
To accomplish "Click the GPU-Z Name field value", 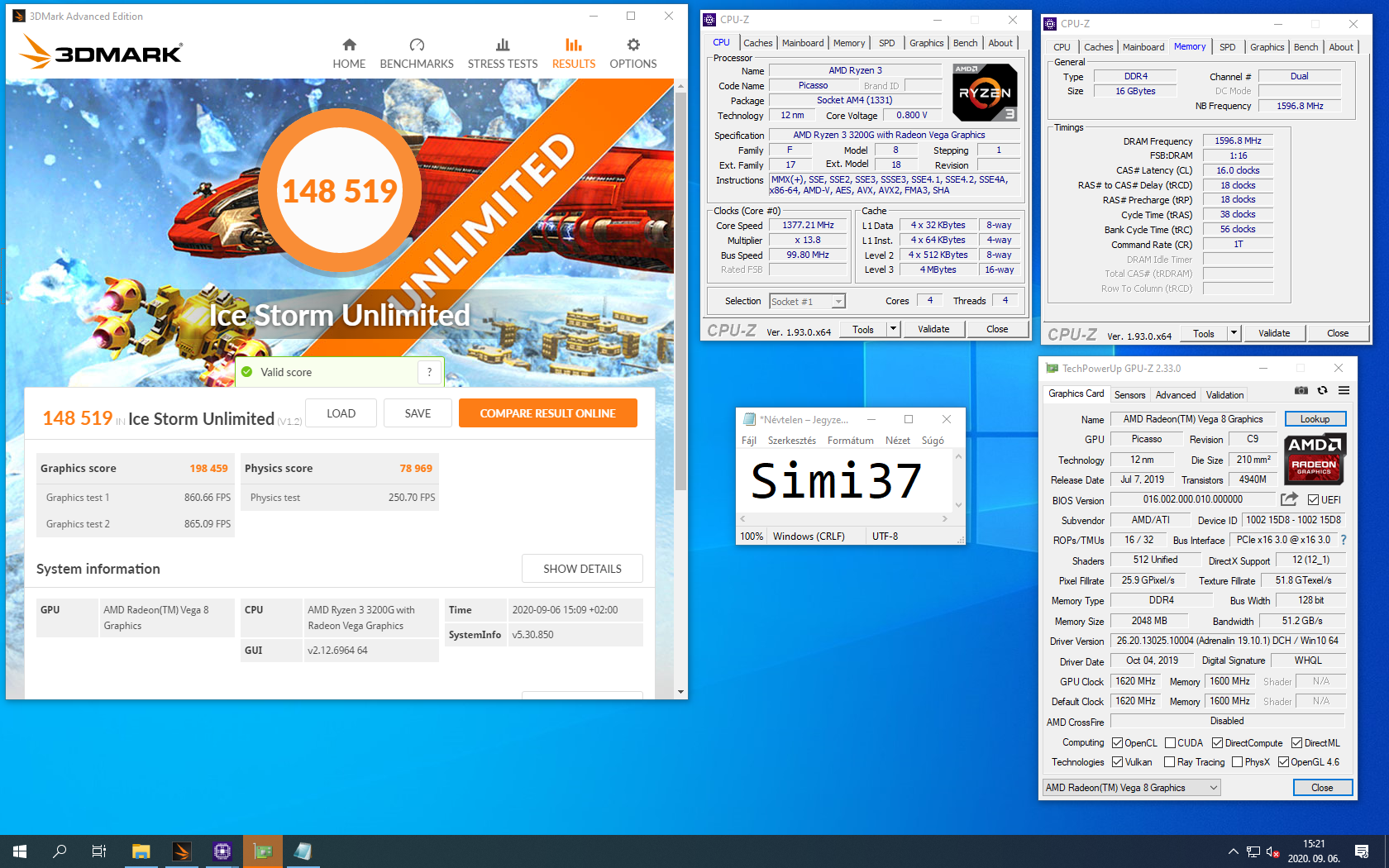I will point(1192,419).
